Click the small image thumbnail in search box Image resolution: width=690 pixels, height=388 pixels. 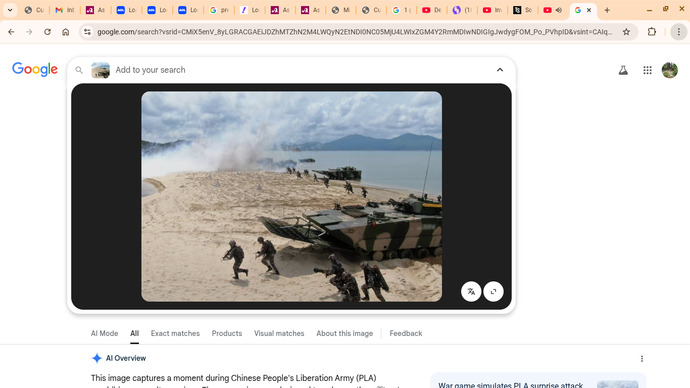[x=100, y=70]
